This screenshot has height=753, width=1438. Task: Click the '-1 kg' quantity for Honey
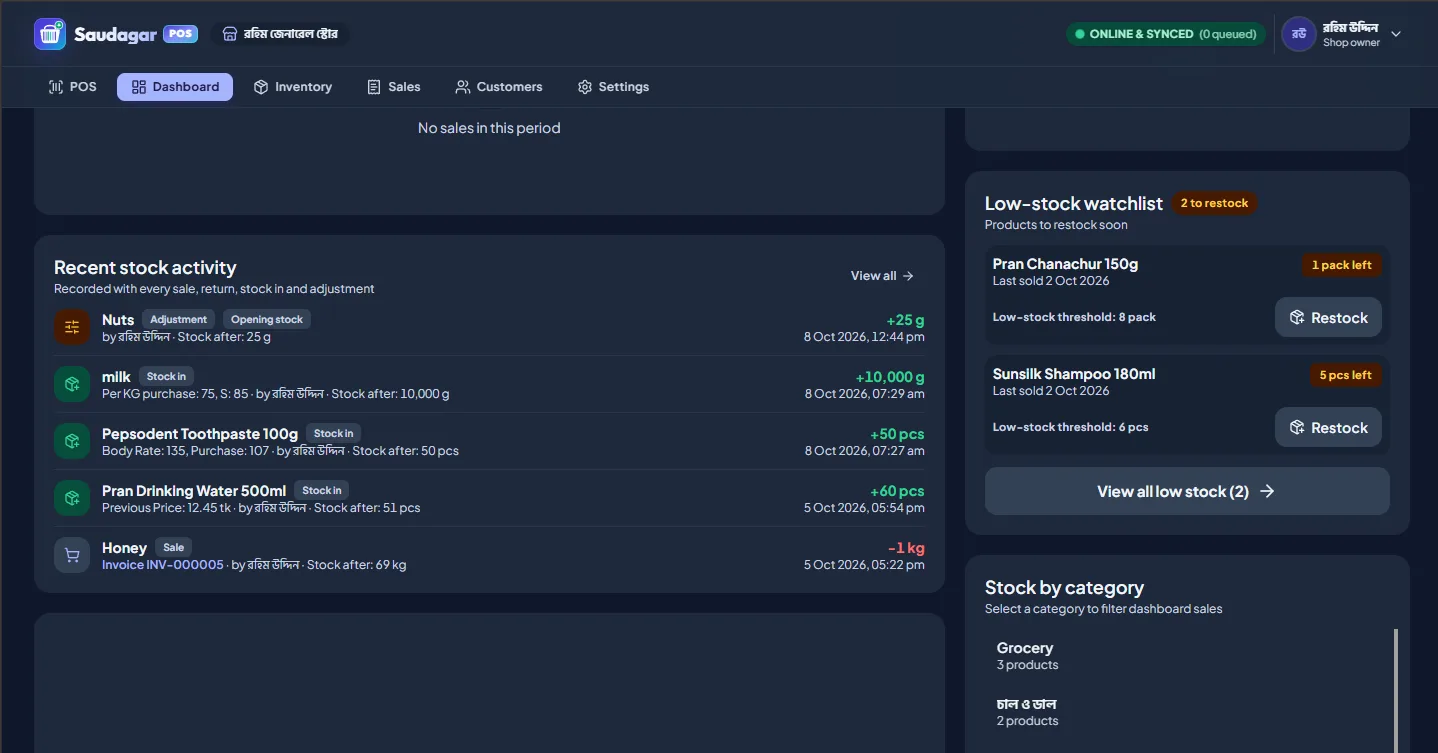(906, 548)
